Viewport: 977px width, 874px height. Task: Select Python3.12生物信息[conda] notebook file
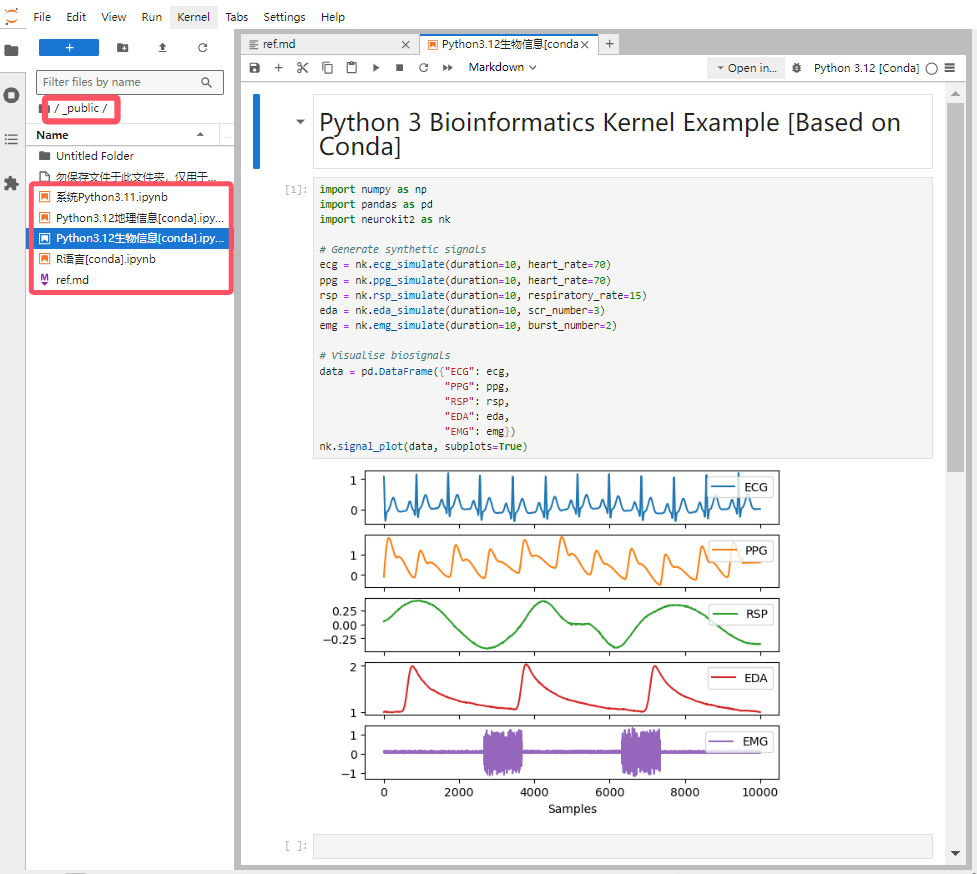click(x=130, y=239)
